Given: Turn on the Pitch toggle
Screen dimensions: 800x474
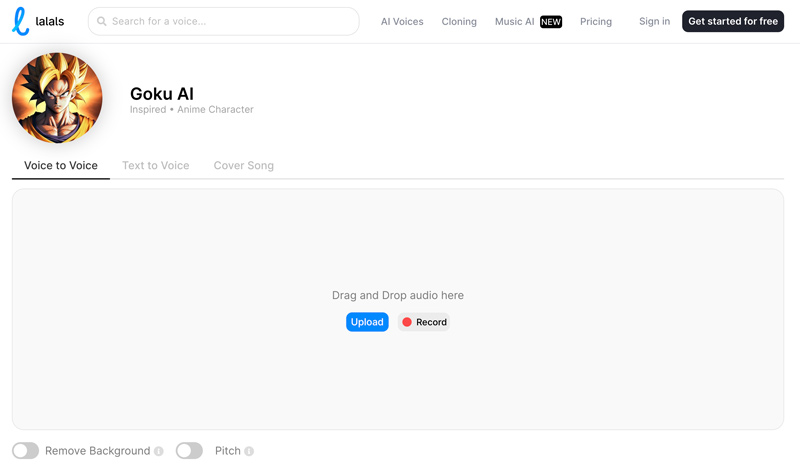Looking at the screenshot, I should (x=189, y=451).
